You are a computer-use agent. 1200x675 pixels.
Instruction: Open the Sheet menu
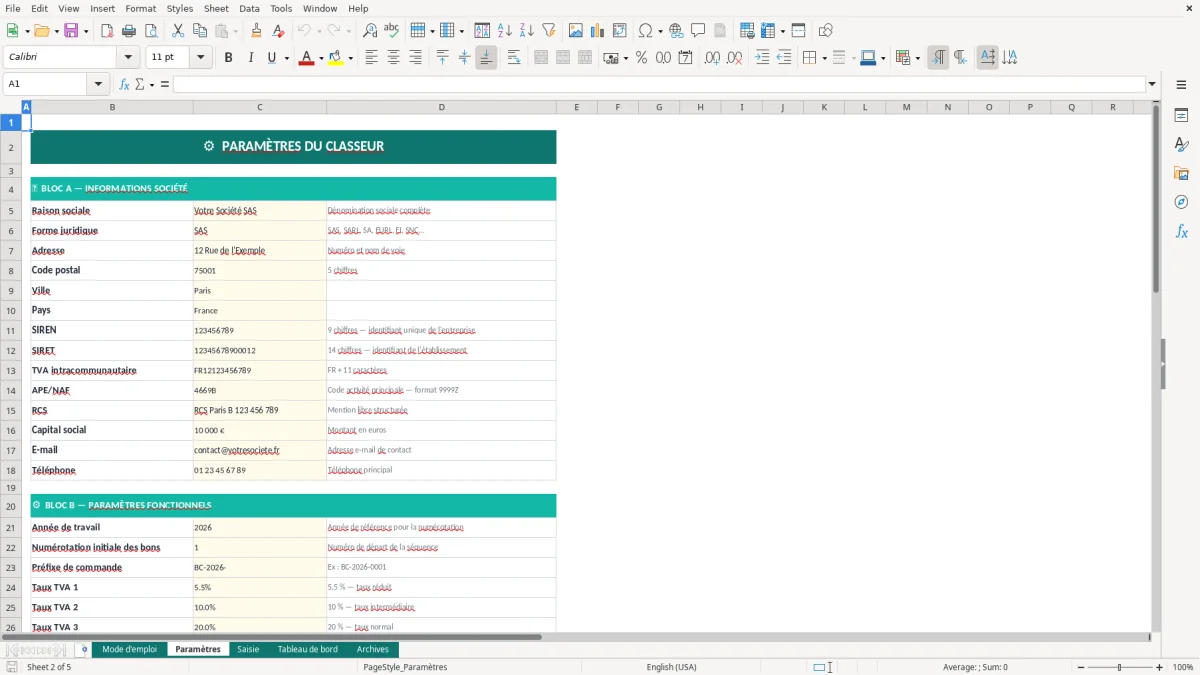pyautogui.click(x=216, y=8)
